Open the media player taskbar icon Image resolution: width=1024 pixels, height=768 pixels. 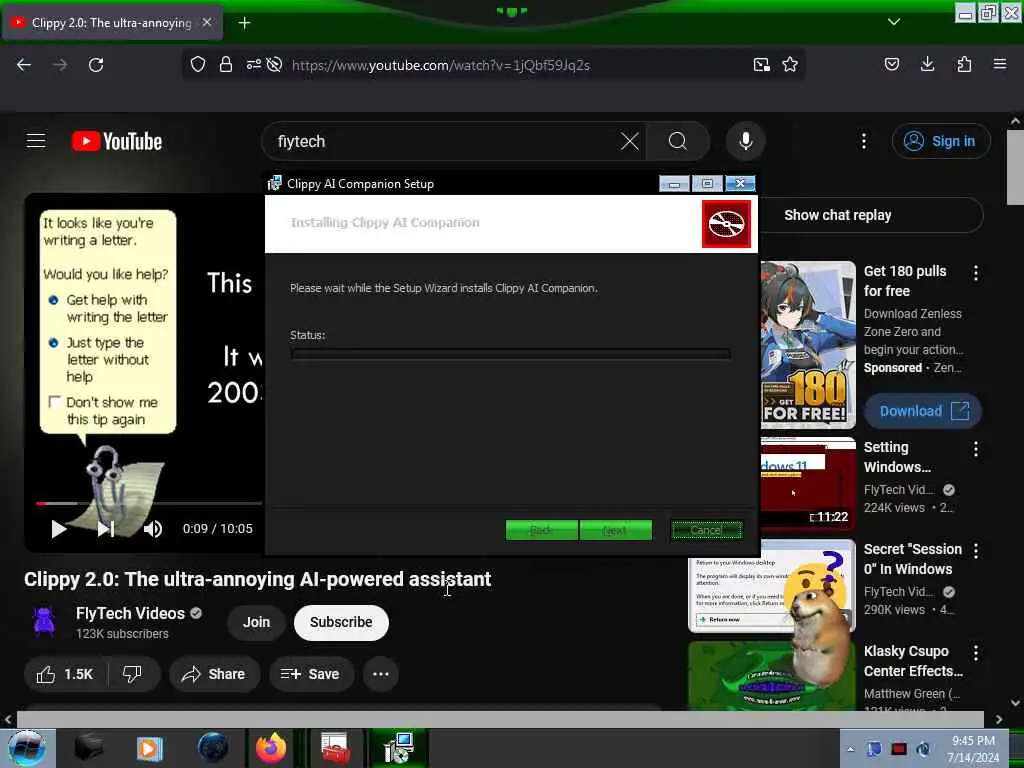pos(150,748)
